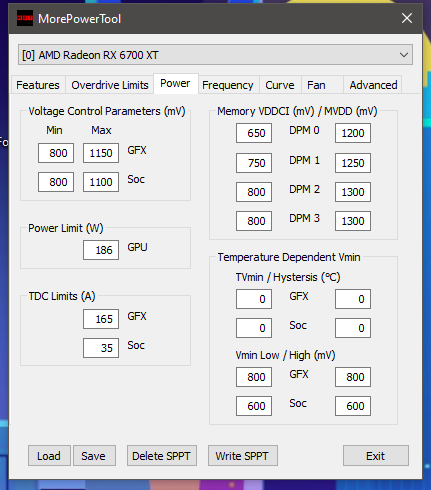431x490 pixels.
Task: Click the GFX Vmin Low field 800
Action: pyautogui.click(x=254, y=377)
